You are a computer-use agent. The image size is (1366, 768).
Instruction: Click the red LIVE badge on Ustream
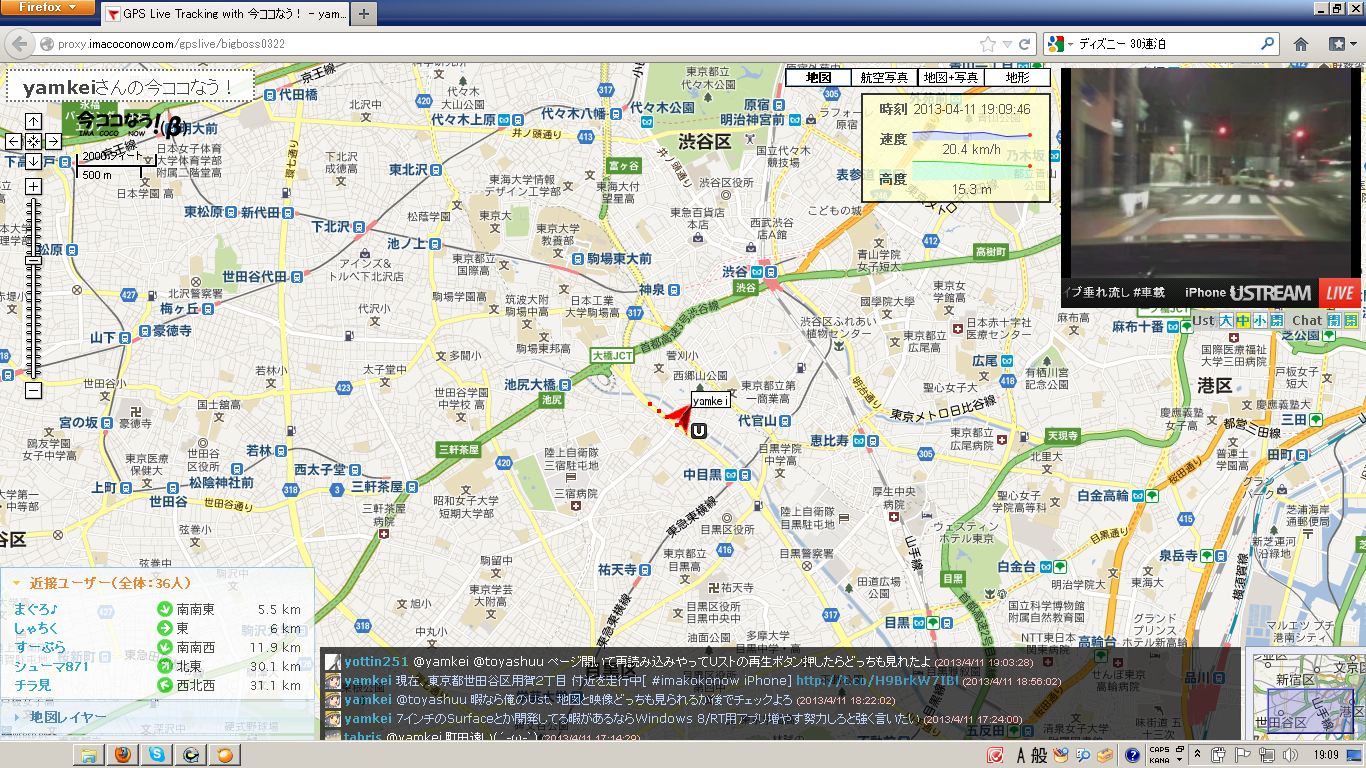1340,293
